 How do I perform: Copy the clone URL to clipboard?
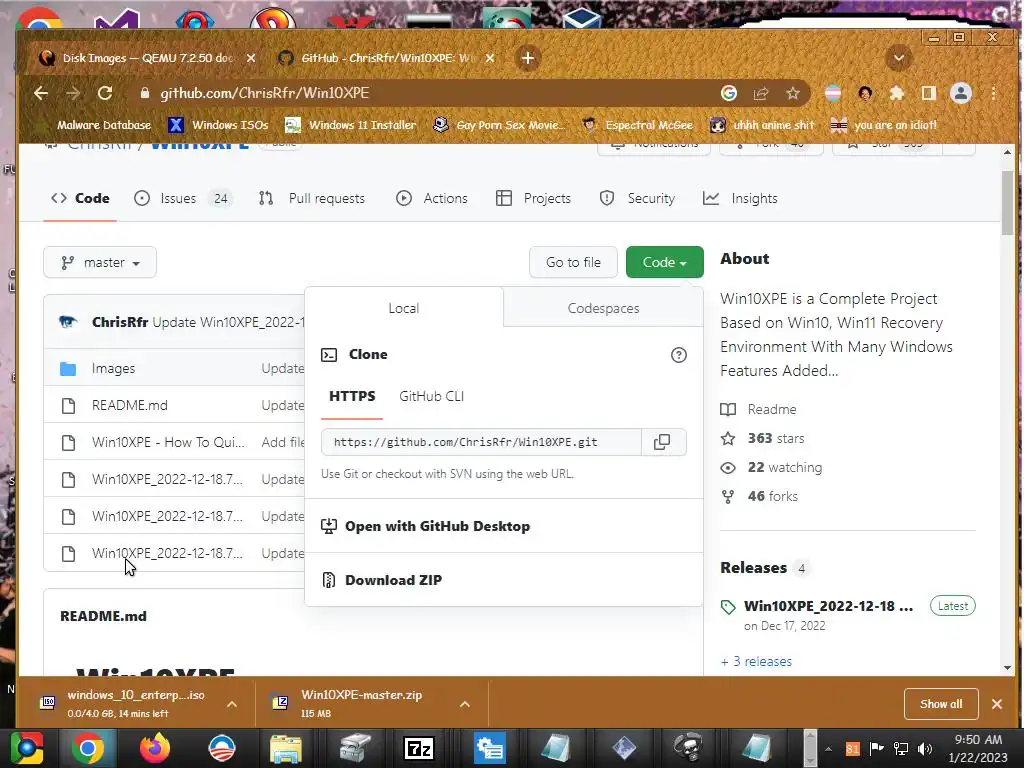point(662,442)
